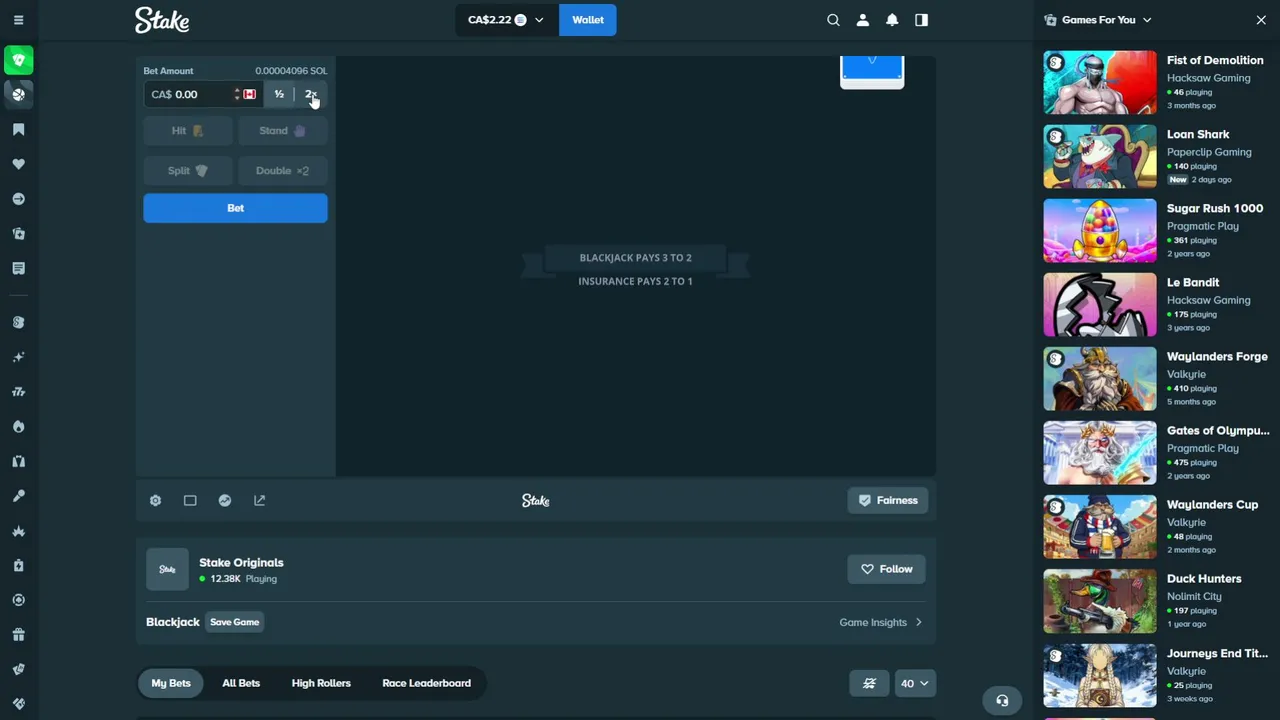Open the green Casino section icon

pyautogui.click(x=18, y=60)
